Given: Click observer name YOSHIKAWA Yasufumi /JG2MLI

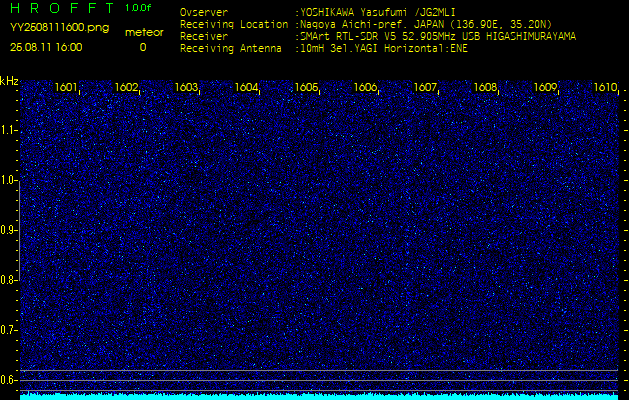Looking at the screenshot, I should 377,12.
